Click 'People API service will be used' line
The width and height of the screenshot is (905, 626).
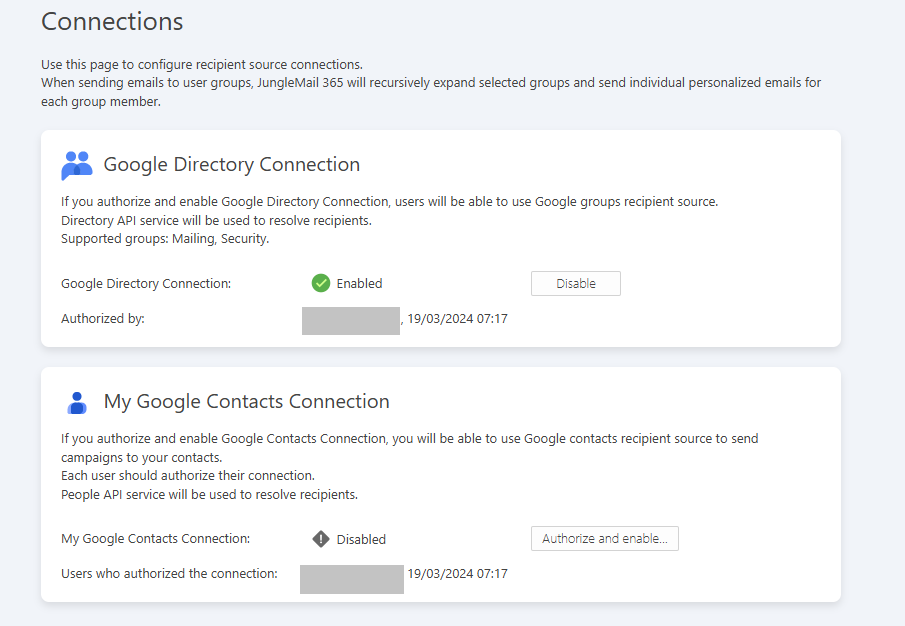pyautogui.click(x=210, y=494)
